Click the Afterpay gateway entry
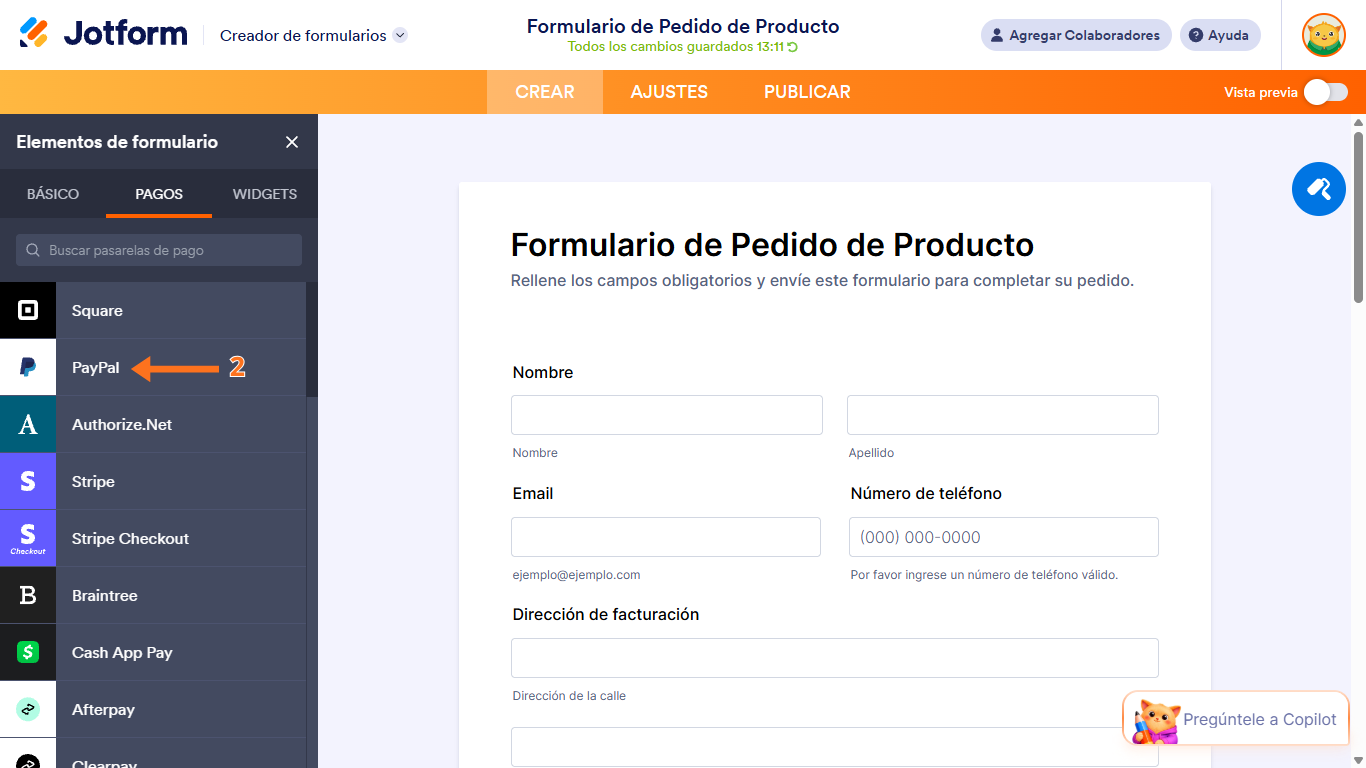Viewport: 1366px width, 768px height. pos(101,709)
